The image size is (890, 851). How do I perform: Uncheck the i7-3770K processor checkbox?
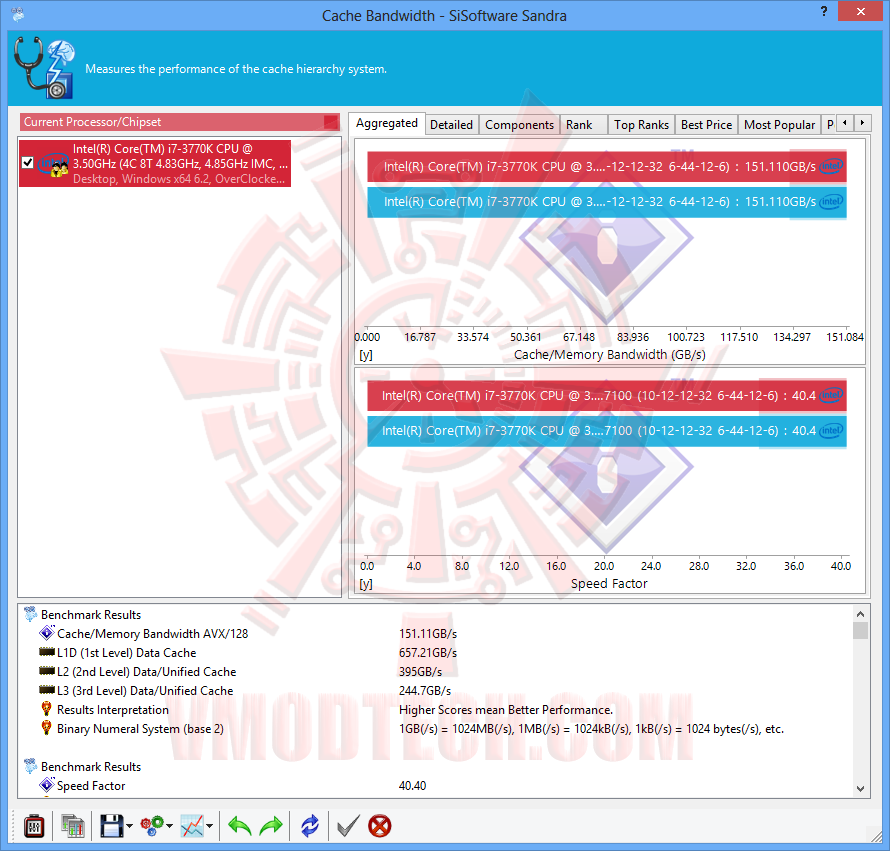(27, 163)
